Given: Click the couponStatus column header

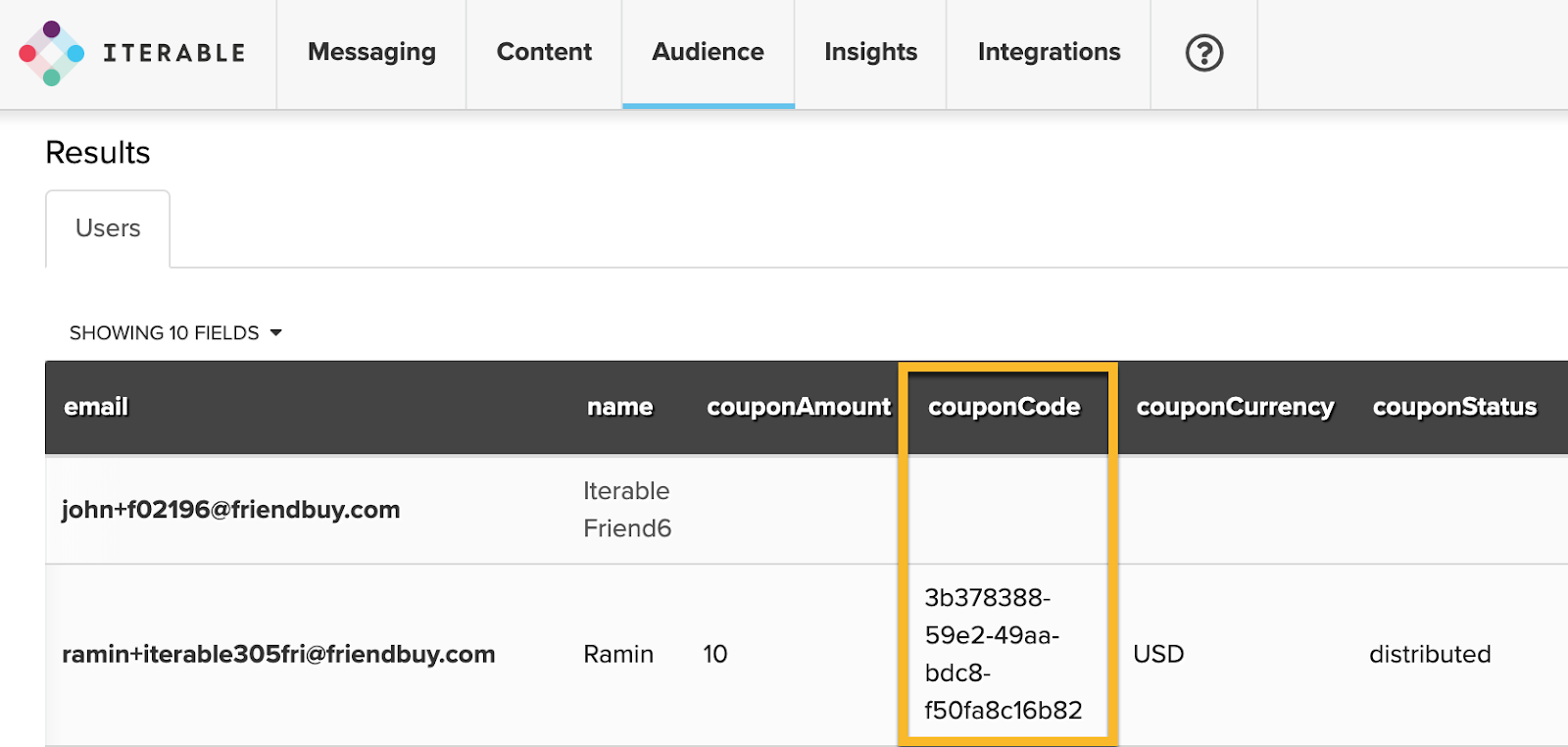Looking at the screenshot, I should [1454, 407].
